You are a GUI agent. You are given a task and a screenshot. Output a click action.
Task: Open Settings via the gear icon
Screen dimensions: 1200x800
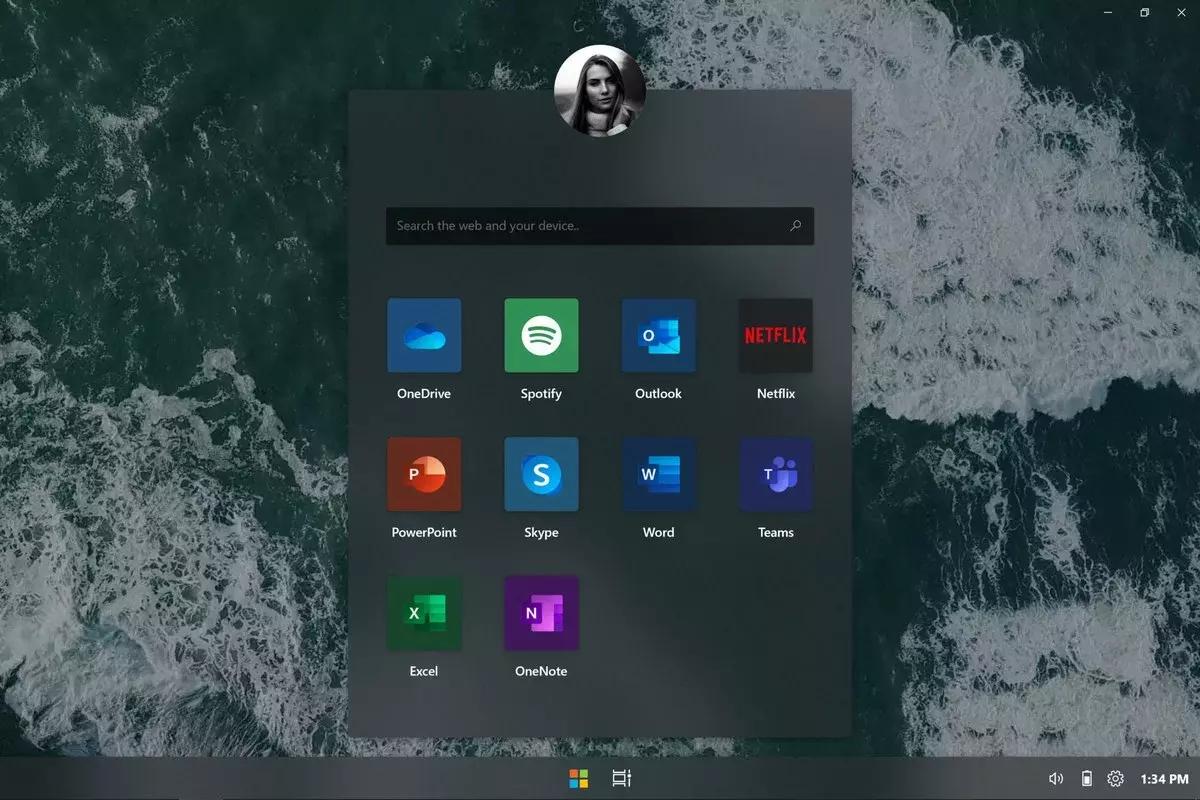pyautogui.click(x=1116, y=777)
